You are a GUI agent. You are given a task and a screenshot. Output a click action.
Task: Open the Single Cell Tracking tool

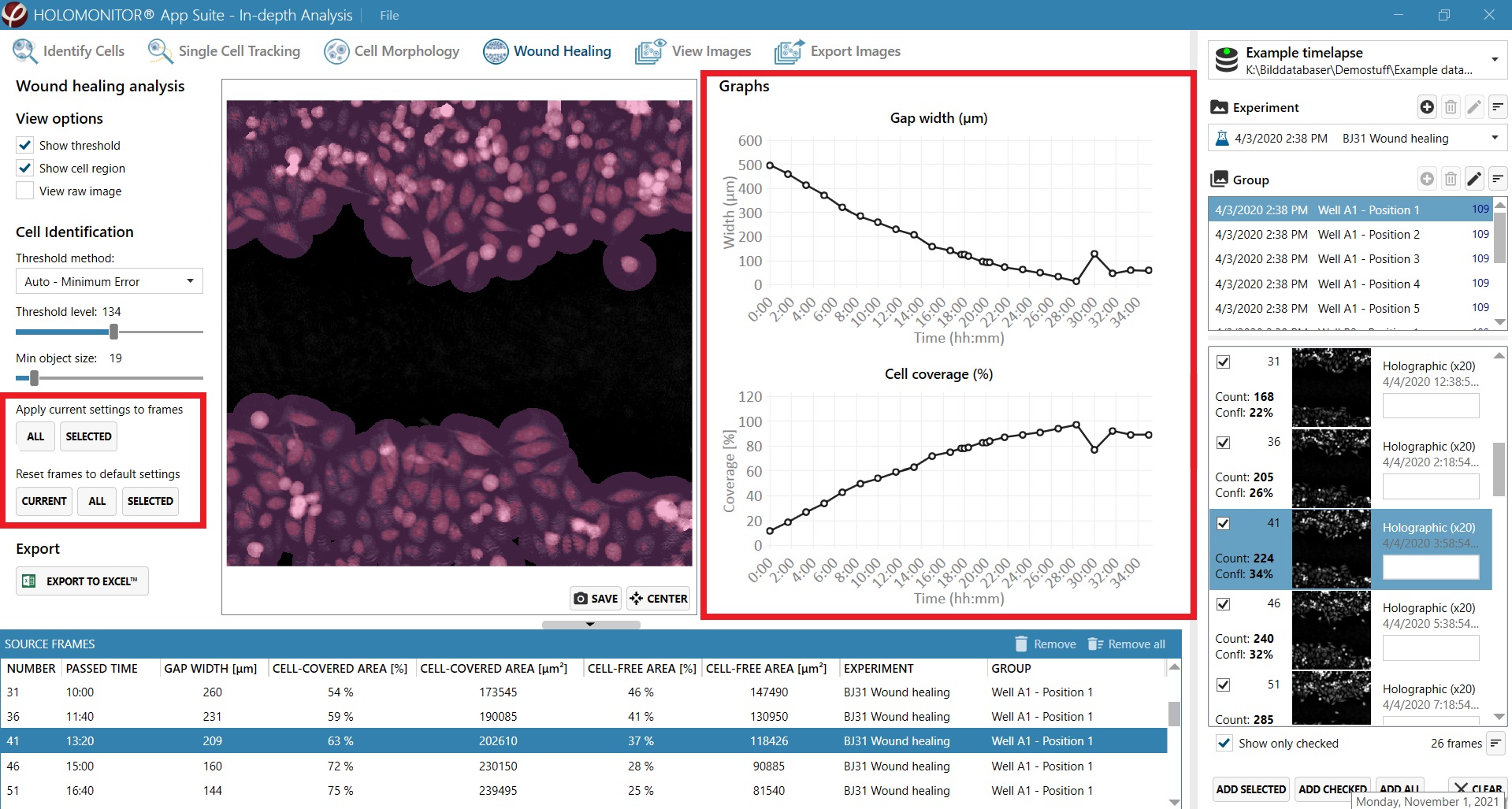225,51
